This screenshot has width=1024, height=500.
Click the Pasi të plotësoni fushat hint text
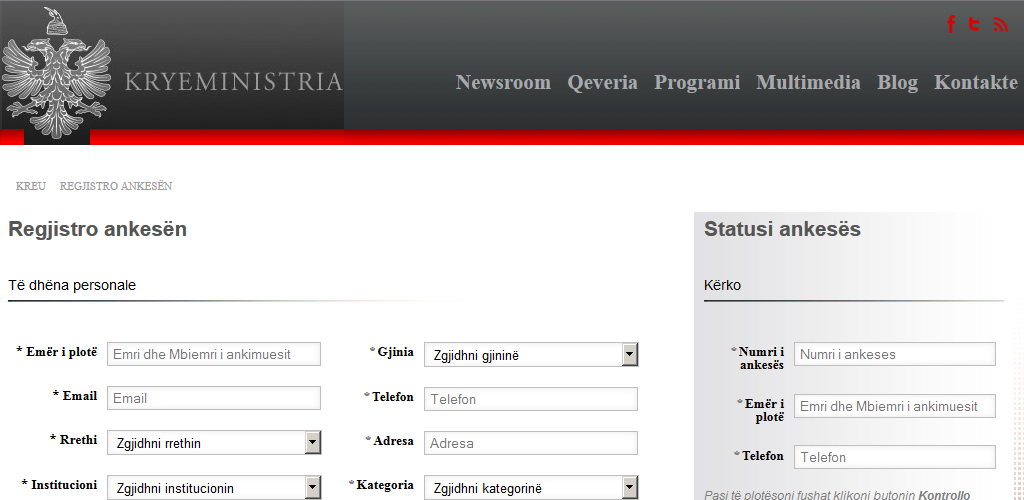tap(837, 495)
